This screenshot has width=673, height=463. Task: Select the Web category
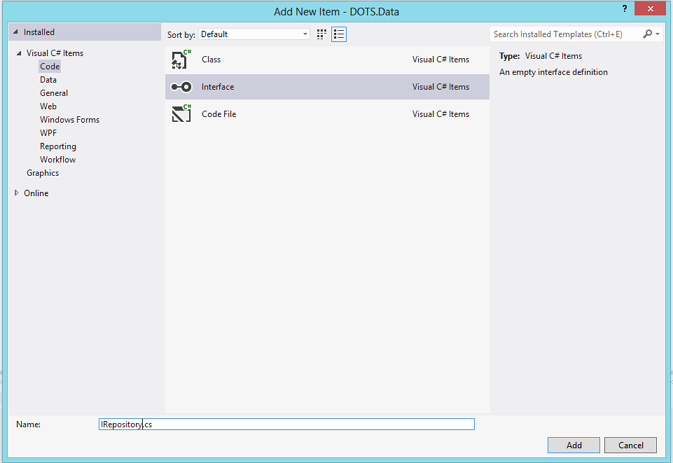(x=48, y=106)
